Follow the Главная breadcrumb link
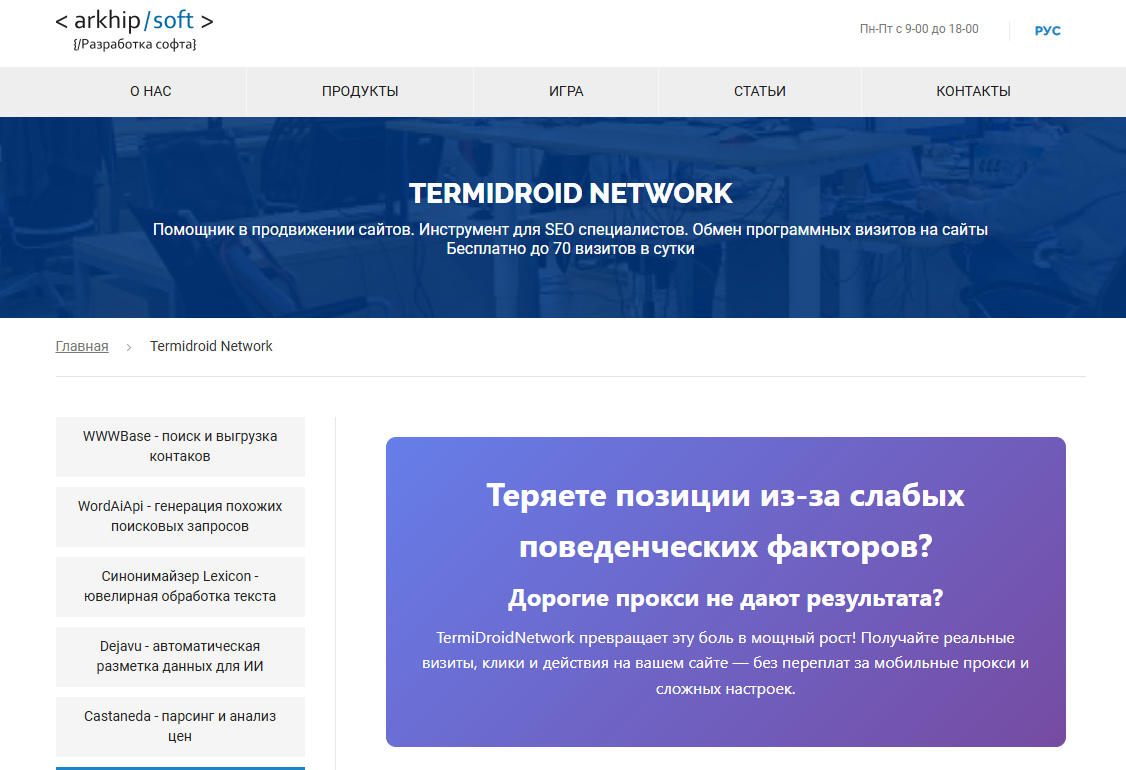 click(81, 346)
